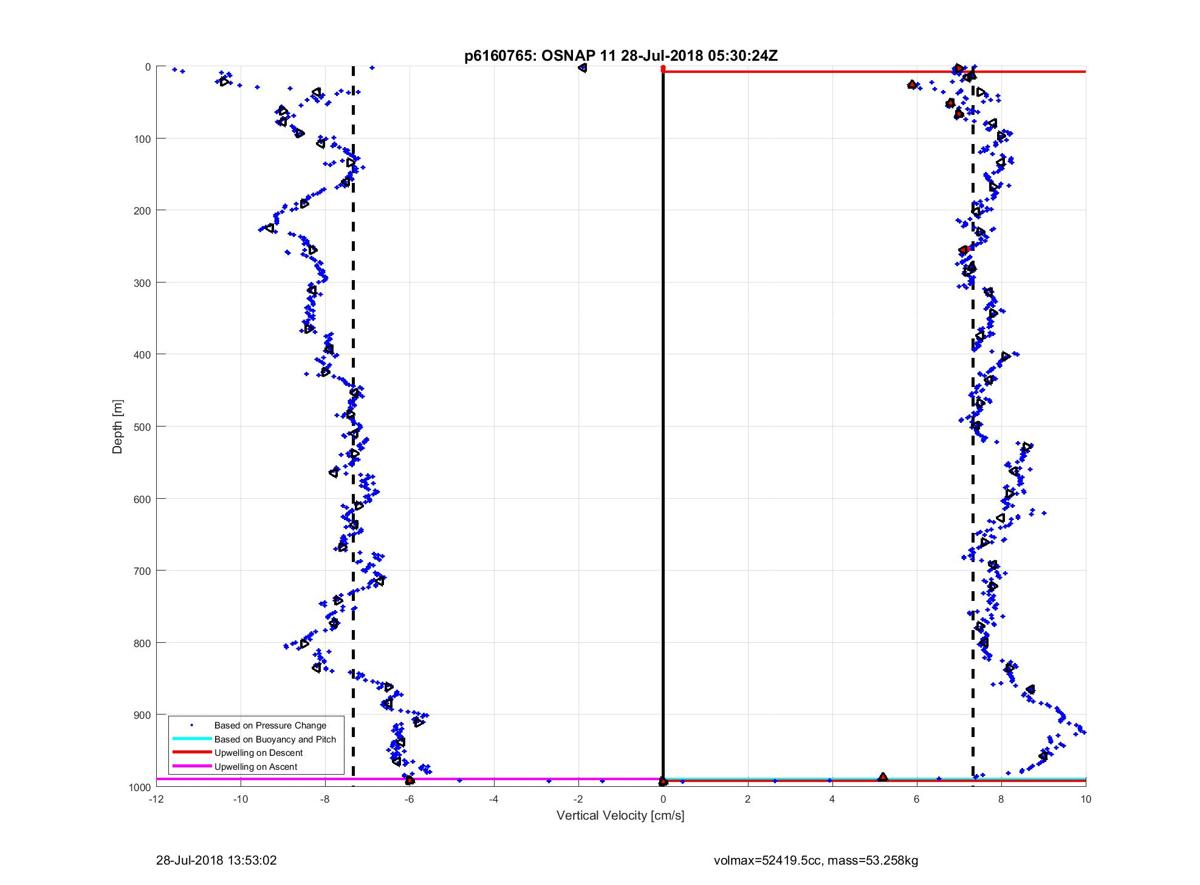Screen dimensions: 1200x885
Task: Click y-axis tick label '900'
Action: click(140, 714)
